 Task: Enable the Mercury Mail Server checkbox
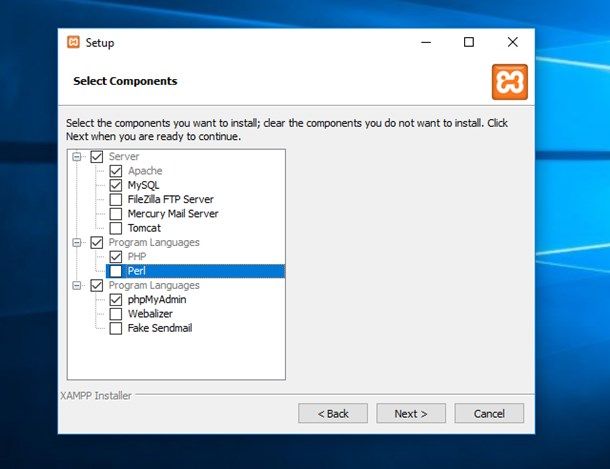tap(116, 214)
